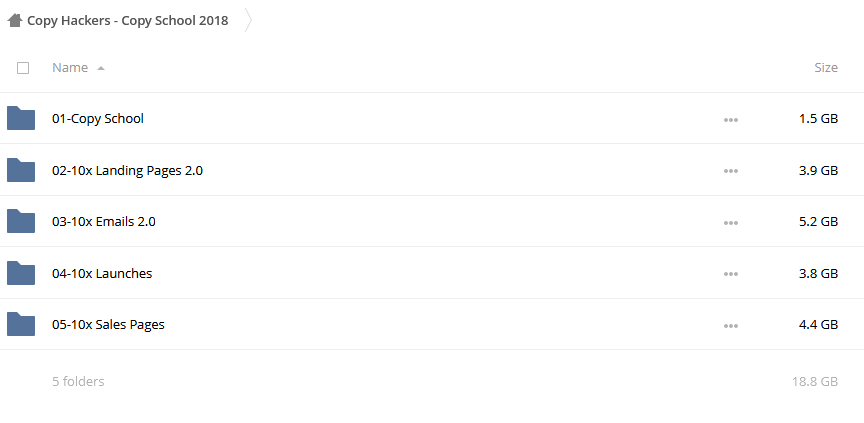This screenshot has width=864, height=423.
Task: Click the 04-10x Launches folder icon
Action: pyautogui.click(x=21, y=273)
